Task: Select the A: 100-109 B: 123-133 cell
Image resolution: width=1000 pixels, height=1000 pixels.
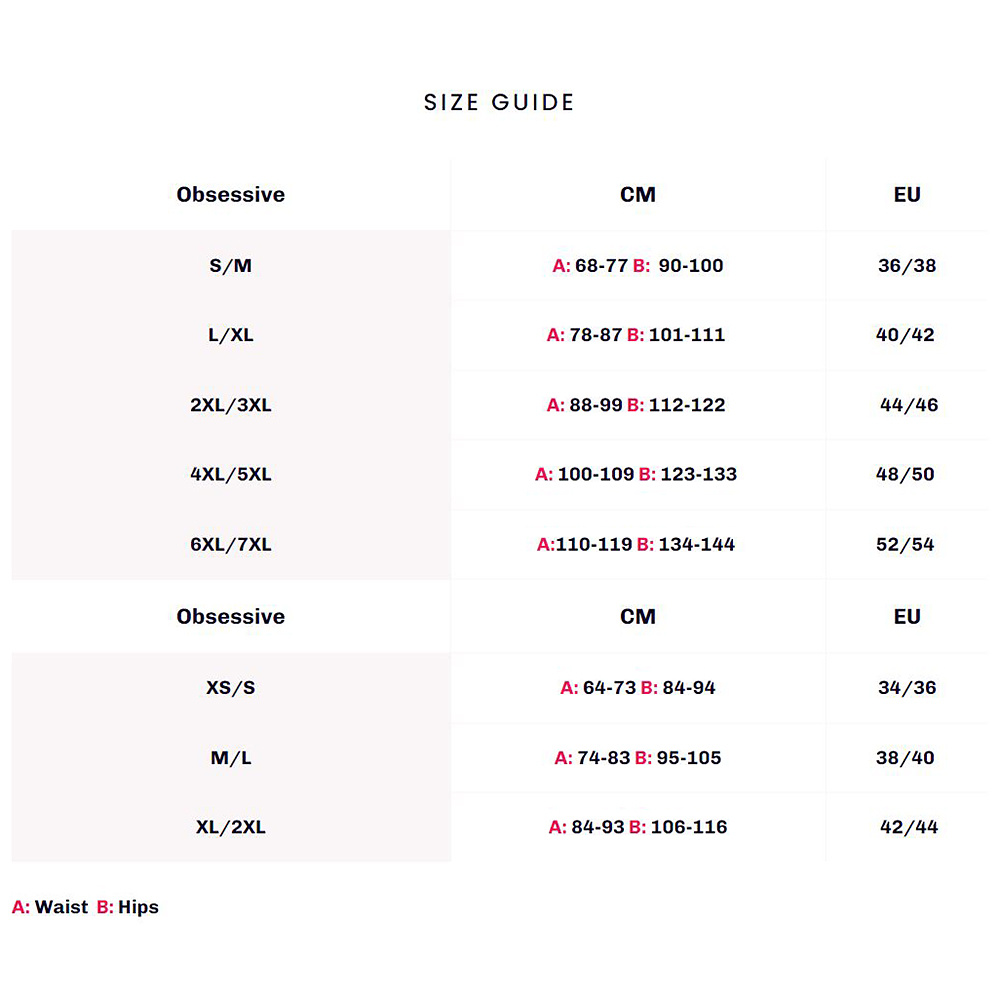Action: [x=636, y=474]
